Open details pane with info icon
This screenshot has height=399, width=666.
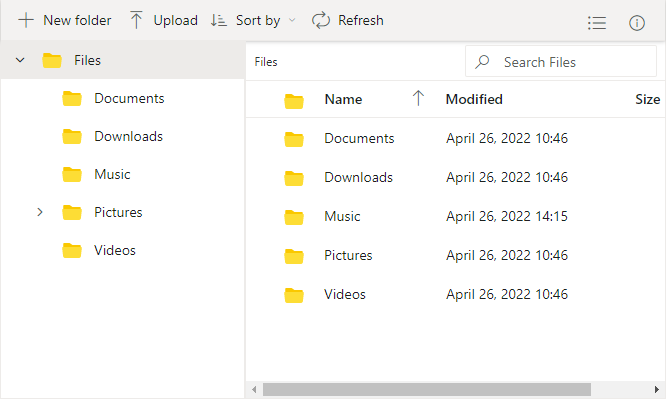click(x=637, y=23)
